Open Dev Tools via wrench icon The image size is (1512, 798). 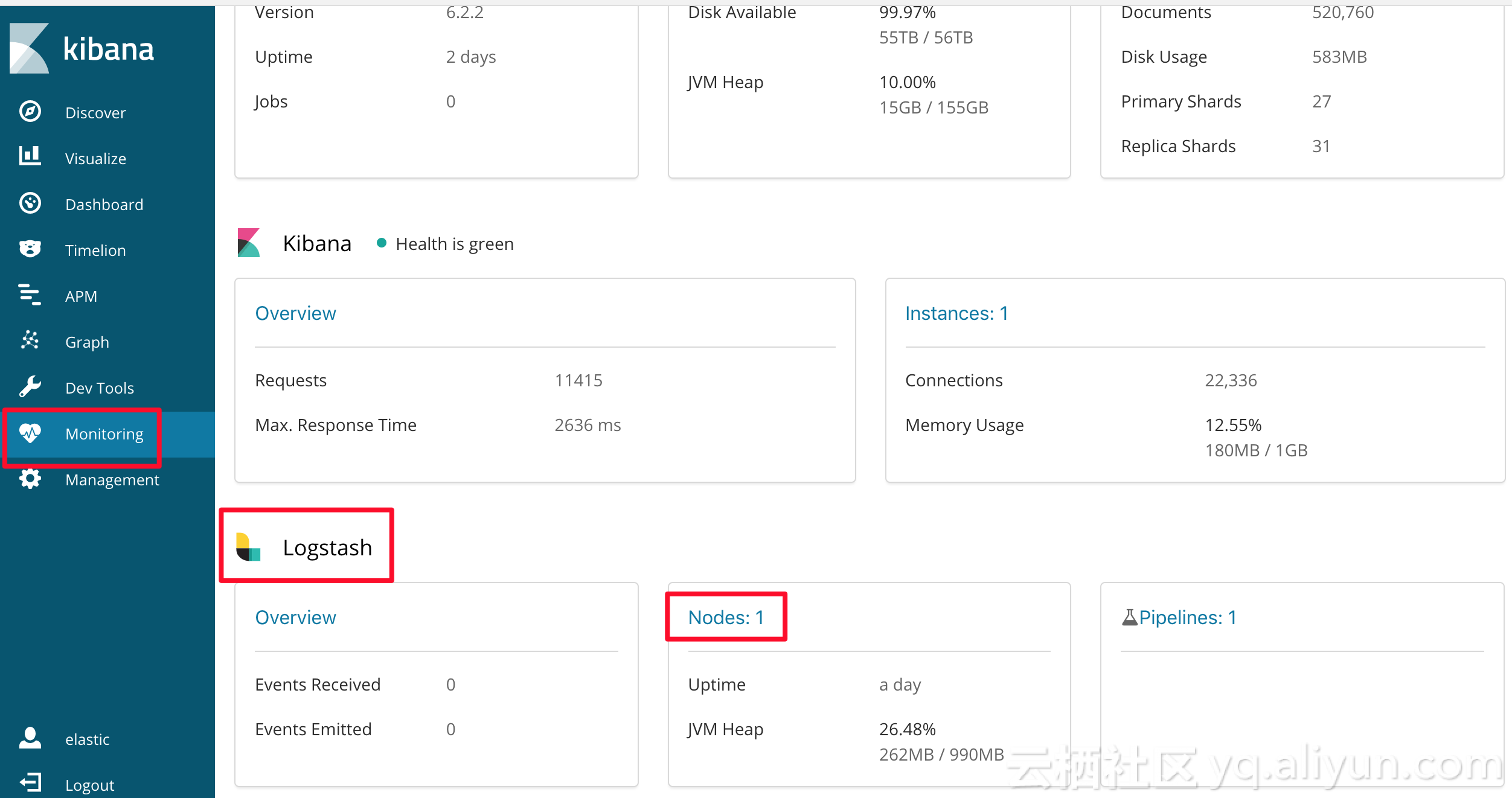coord(30,386)
